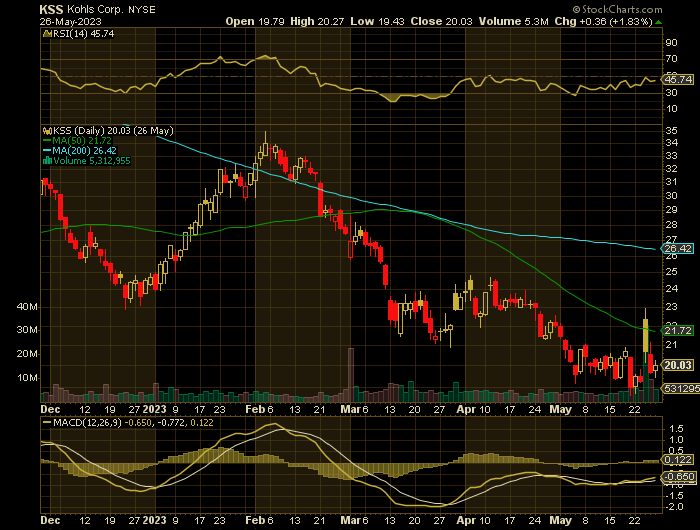Click the RSI(14) 45.74 legend label
Viewport: 700px width, 530px height.
tap(83, 33)
